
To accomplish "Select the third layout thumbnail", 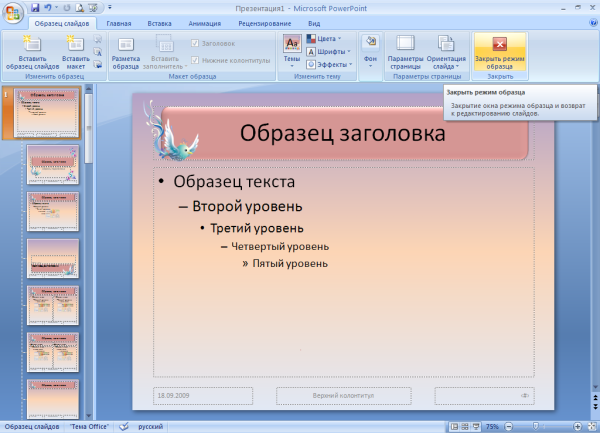I will [x=53, y=212].
